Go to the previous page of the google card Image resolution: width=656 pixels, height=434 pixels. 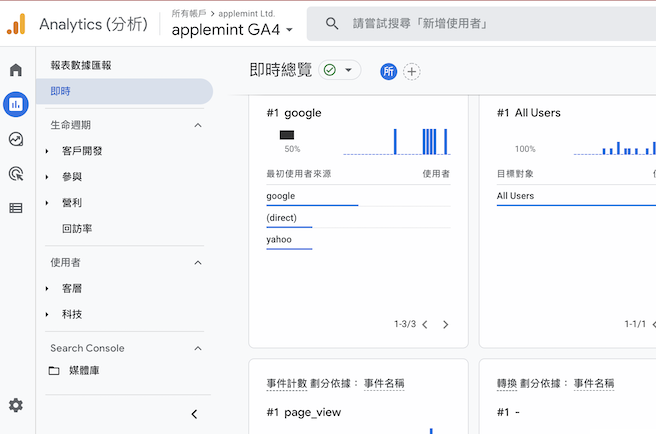tap(425, 324)
